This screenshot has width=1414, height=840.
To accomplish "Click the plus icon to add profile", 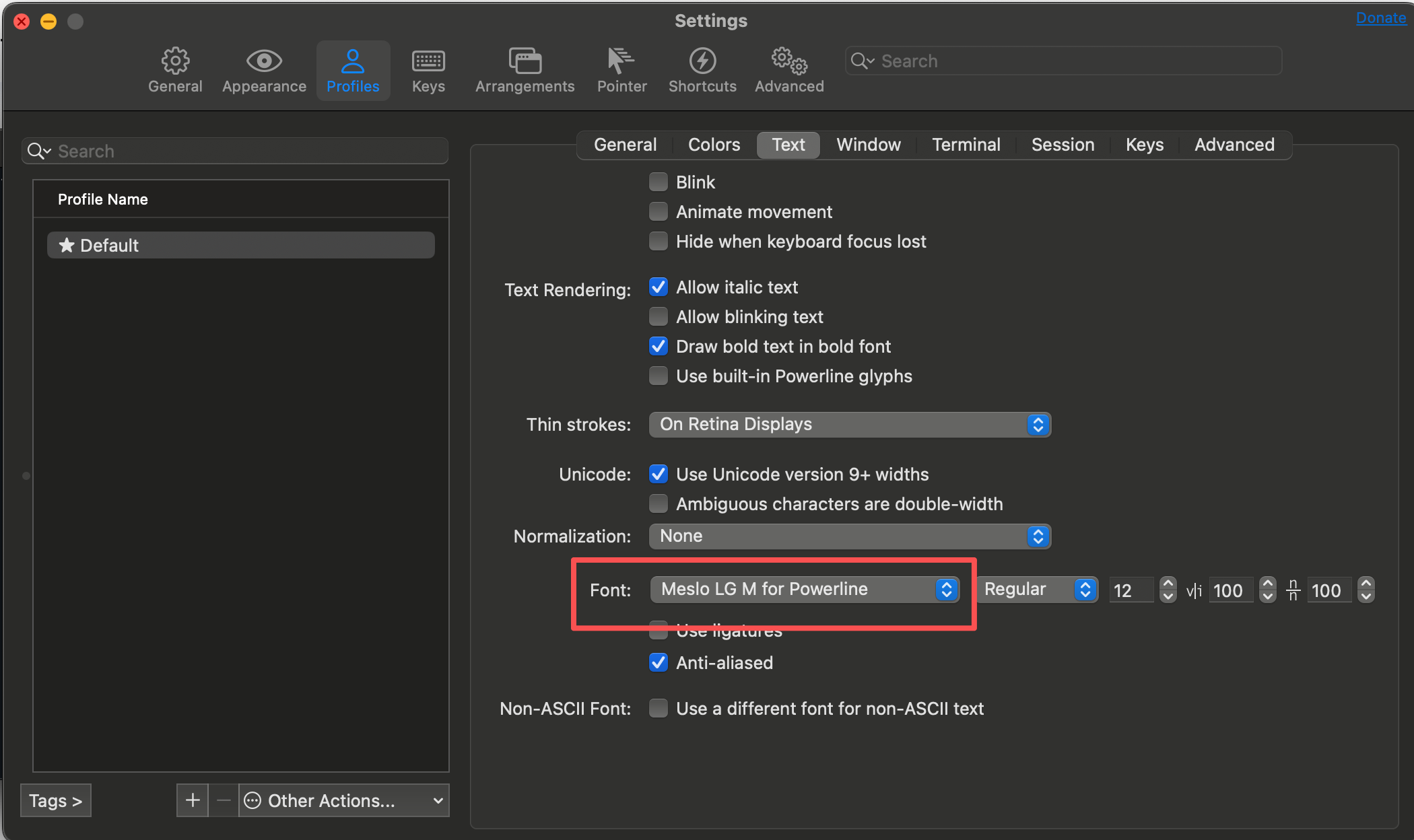I will (193, 800).
